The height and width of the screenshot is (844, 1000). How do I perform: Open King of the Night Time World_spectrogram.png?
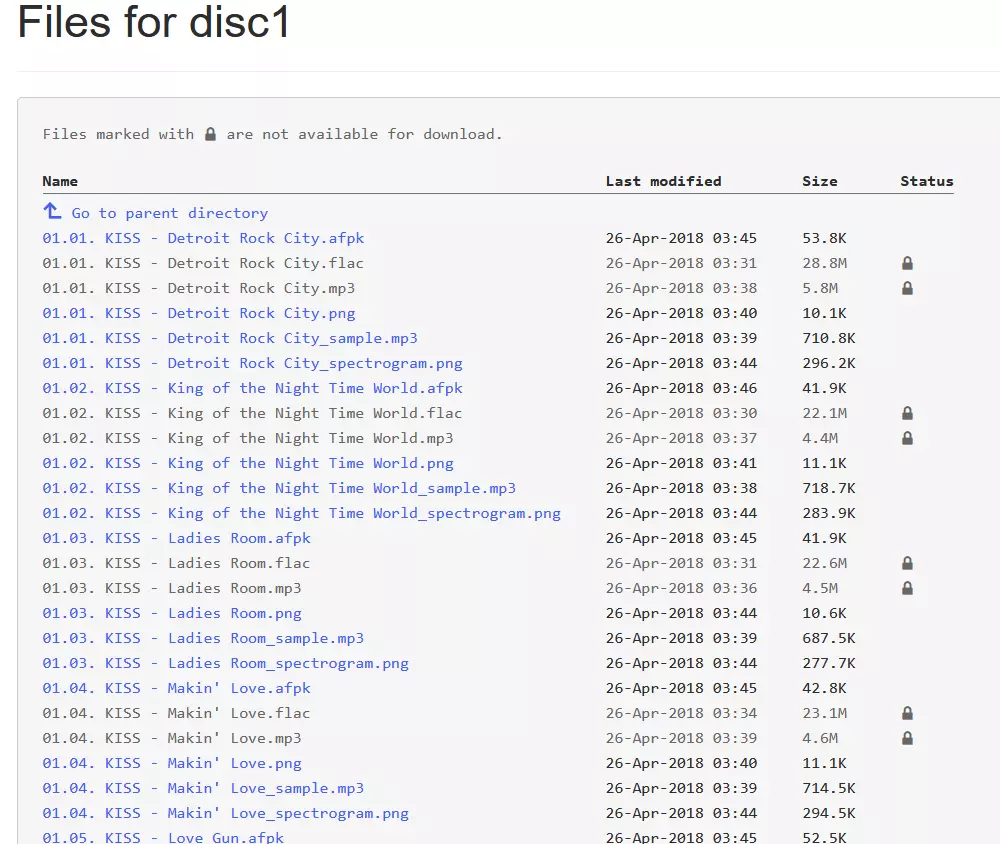click(x=301, y=513)
